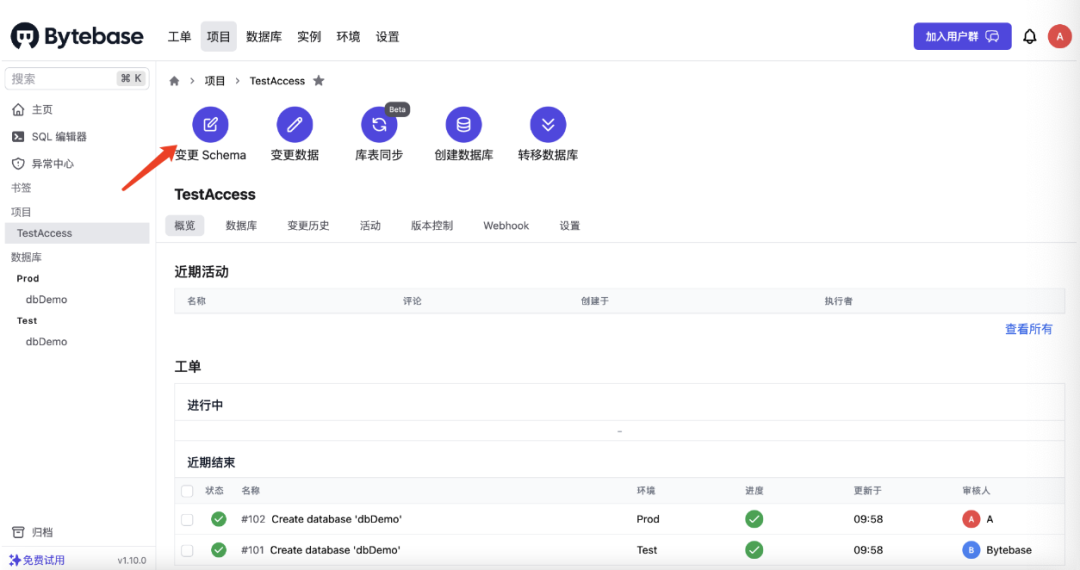Open the 转移数据库 icon

coord(548,125)
